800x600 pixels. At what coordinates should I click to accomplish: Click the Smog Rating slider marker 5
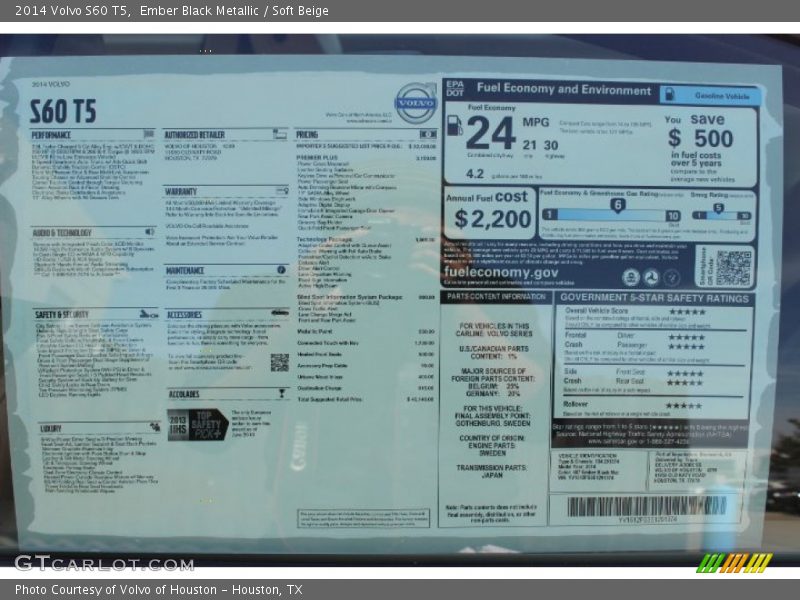click(x=718, y=208)
